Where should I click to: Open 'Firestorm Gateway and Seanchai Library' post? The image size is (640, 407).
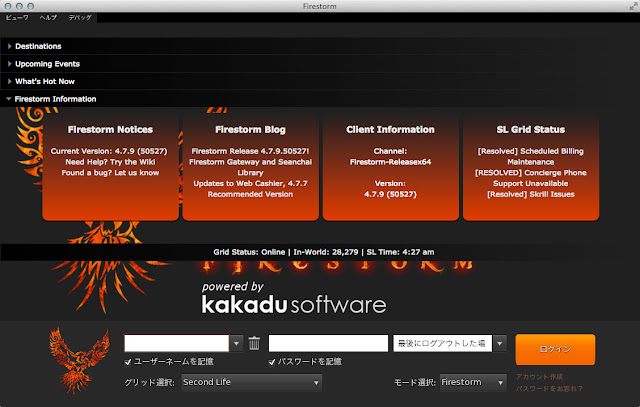250,167
